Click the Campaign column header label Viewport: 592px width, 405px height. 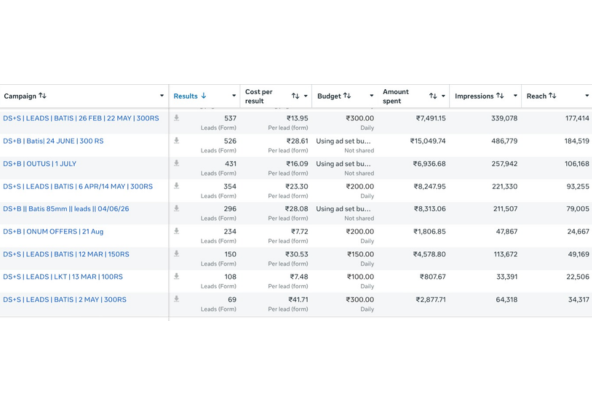tap(20, 96)
